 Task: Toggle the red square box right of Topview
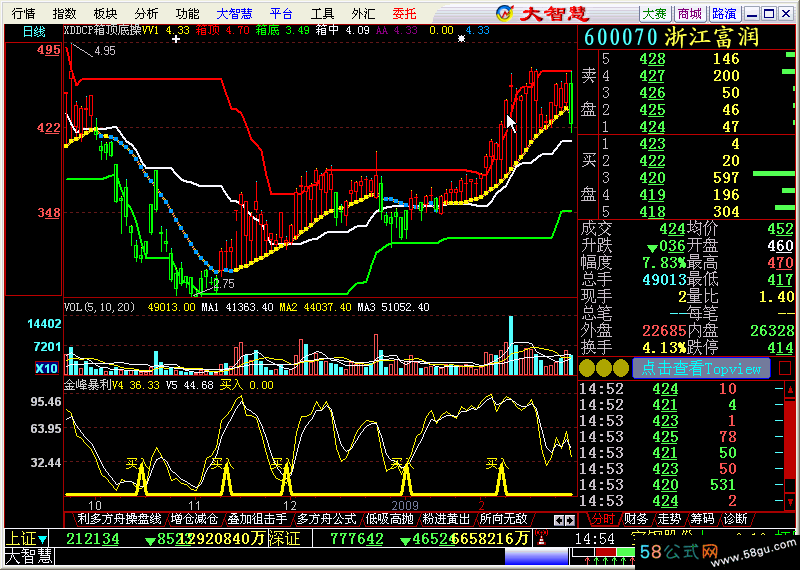point(785,368)
